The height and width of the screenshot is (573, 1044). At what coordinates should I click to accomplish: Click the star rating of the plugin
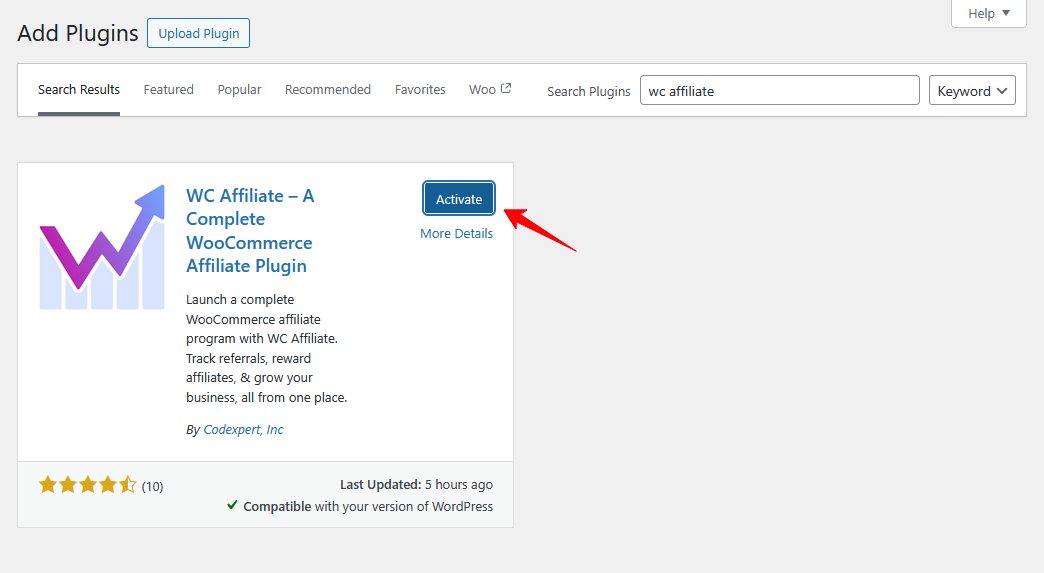88,485
